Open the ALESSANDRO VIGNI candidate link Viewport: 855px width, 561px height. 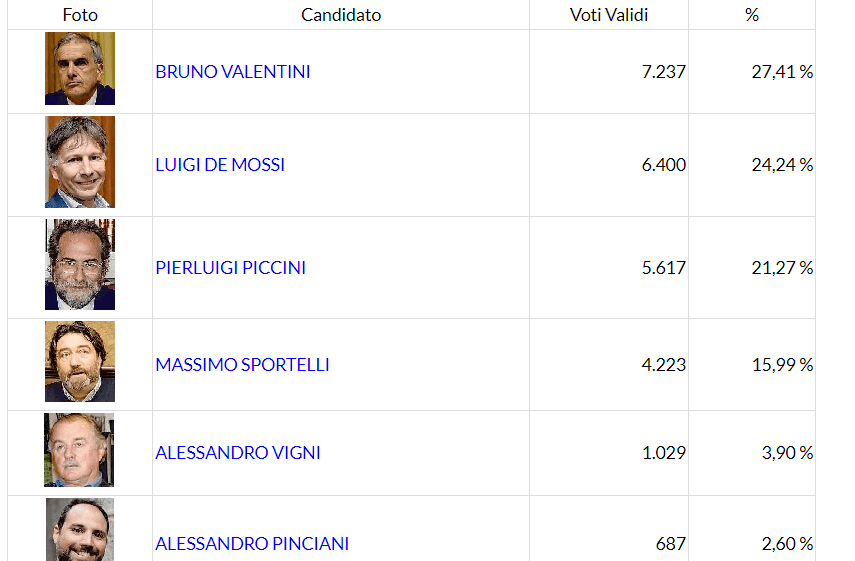tap(238, 453)
